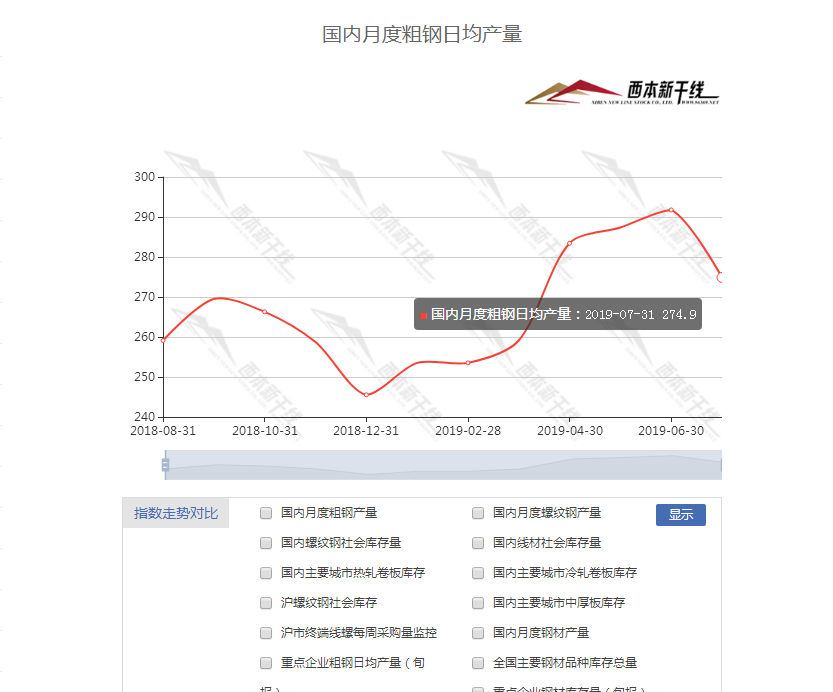Click the 2019-06-30 peak data point
The image size is (833, 692).
[x=671, y=210]
